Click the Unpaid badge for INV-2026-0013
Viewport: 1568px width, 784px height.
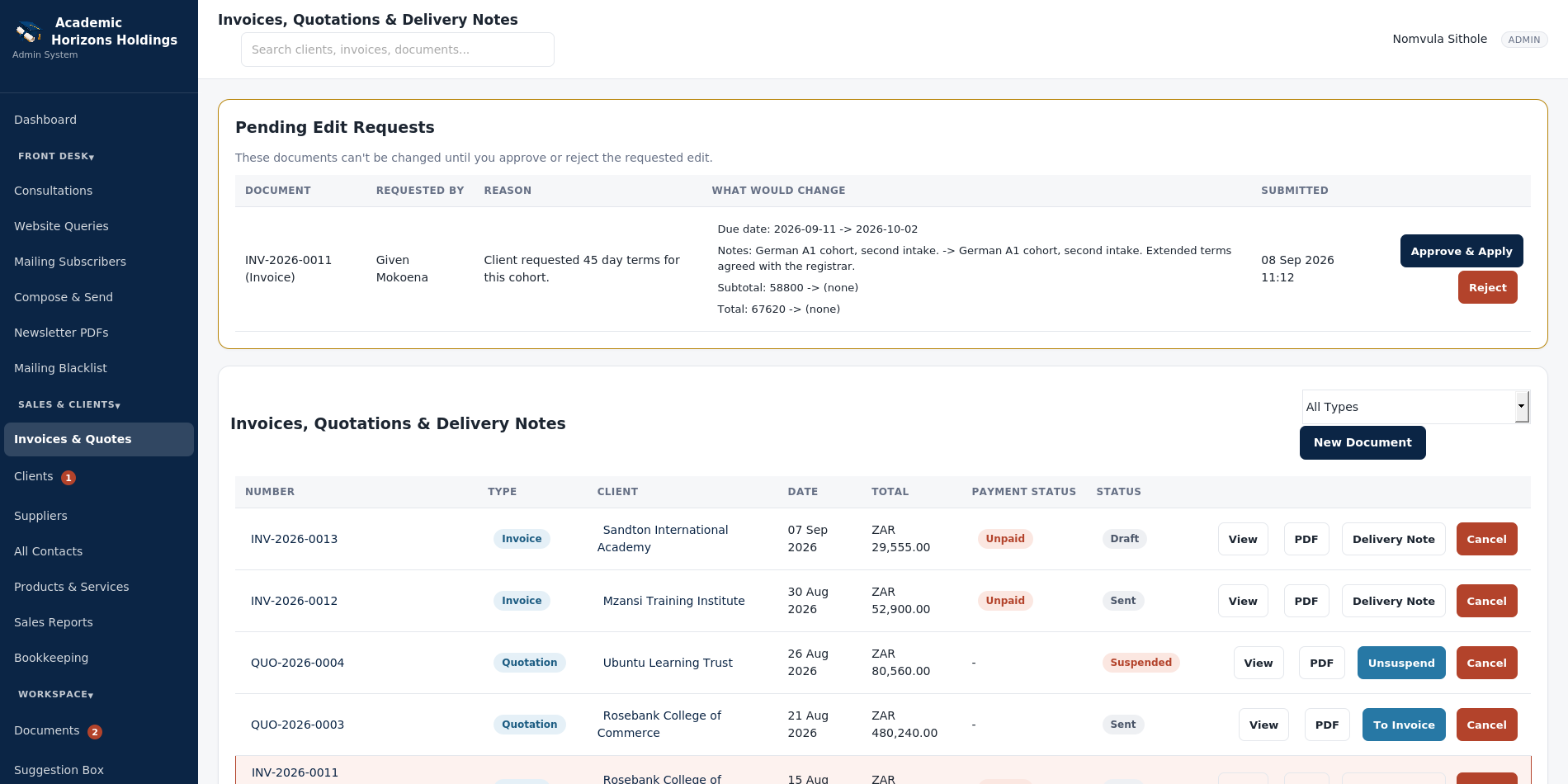click(1005, 539)
